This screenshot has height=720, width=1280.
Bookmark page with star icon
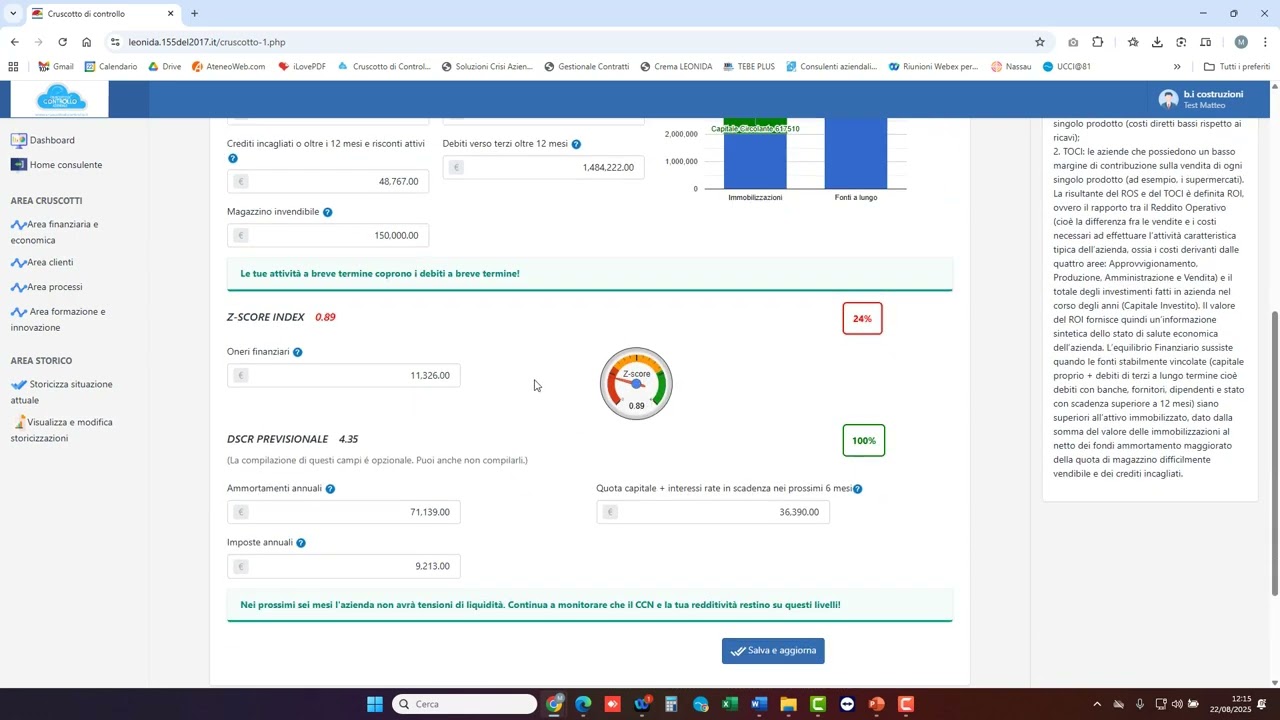tap(1040, 42)
